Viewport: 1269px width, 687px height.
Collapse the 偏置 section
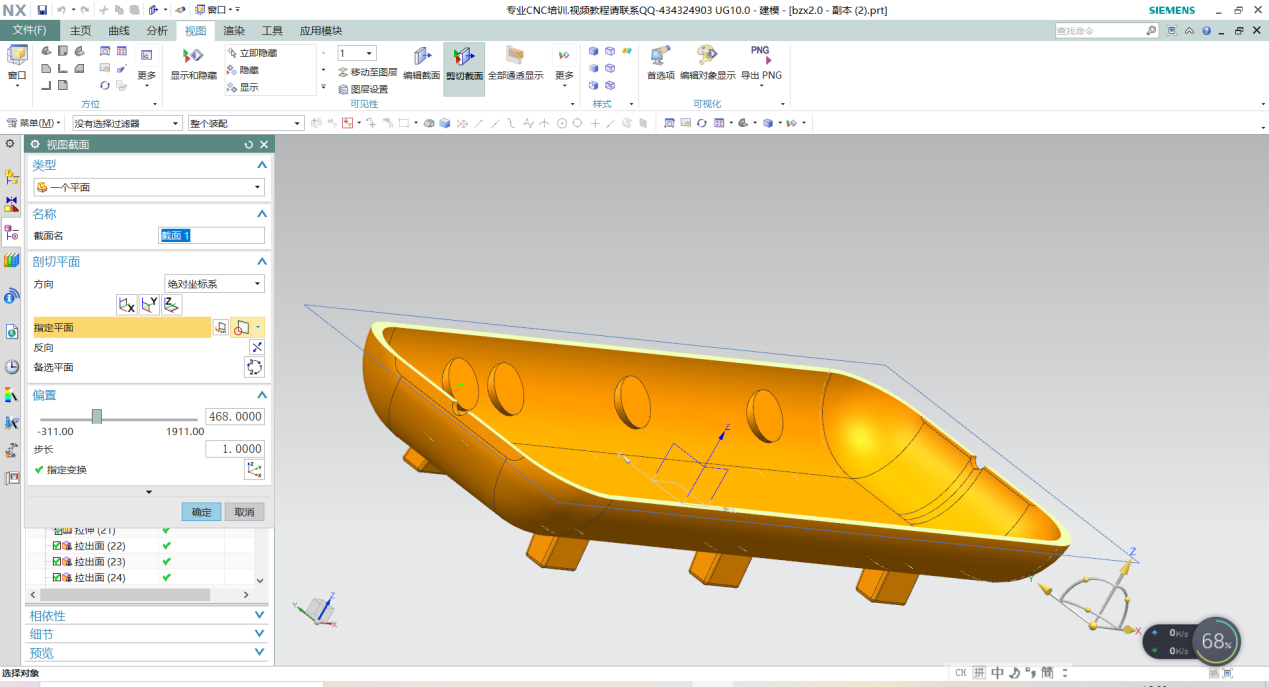pyautogui.click(x=262, y=395)
